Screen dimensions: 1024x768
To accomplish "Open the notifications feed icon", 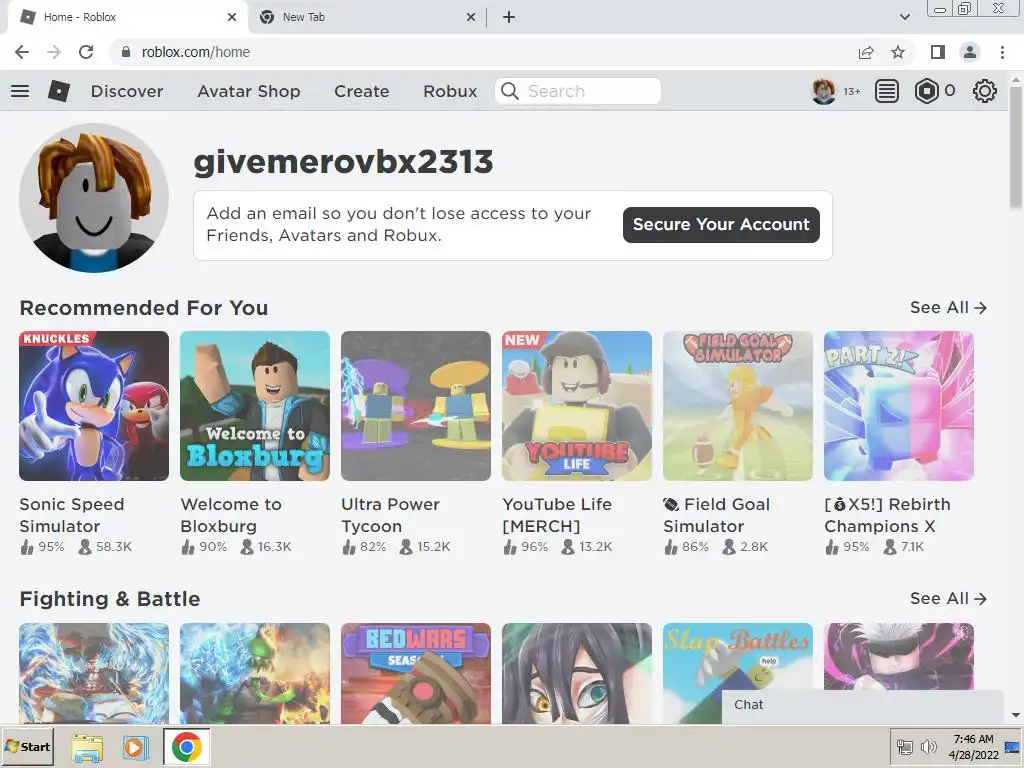I will click(886, 91).
